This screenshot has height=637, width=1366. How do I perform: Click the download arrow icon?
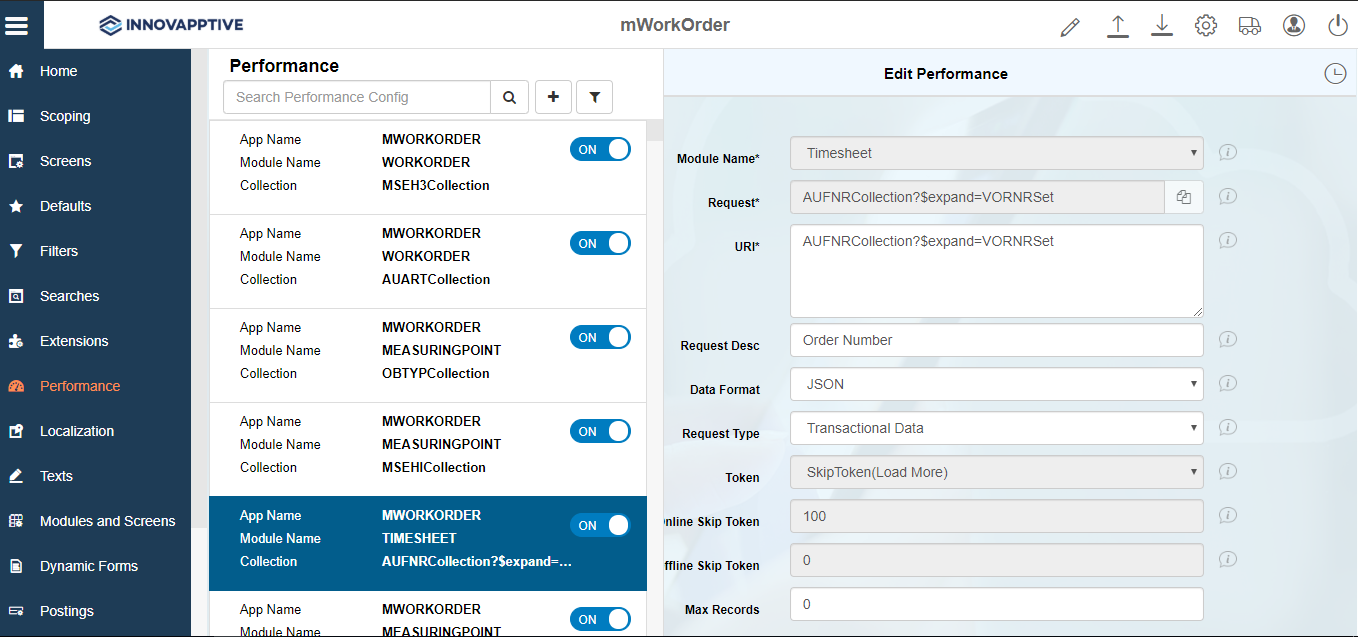(x=1161, y=26)
